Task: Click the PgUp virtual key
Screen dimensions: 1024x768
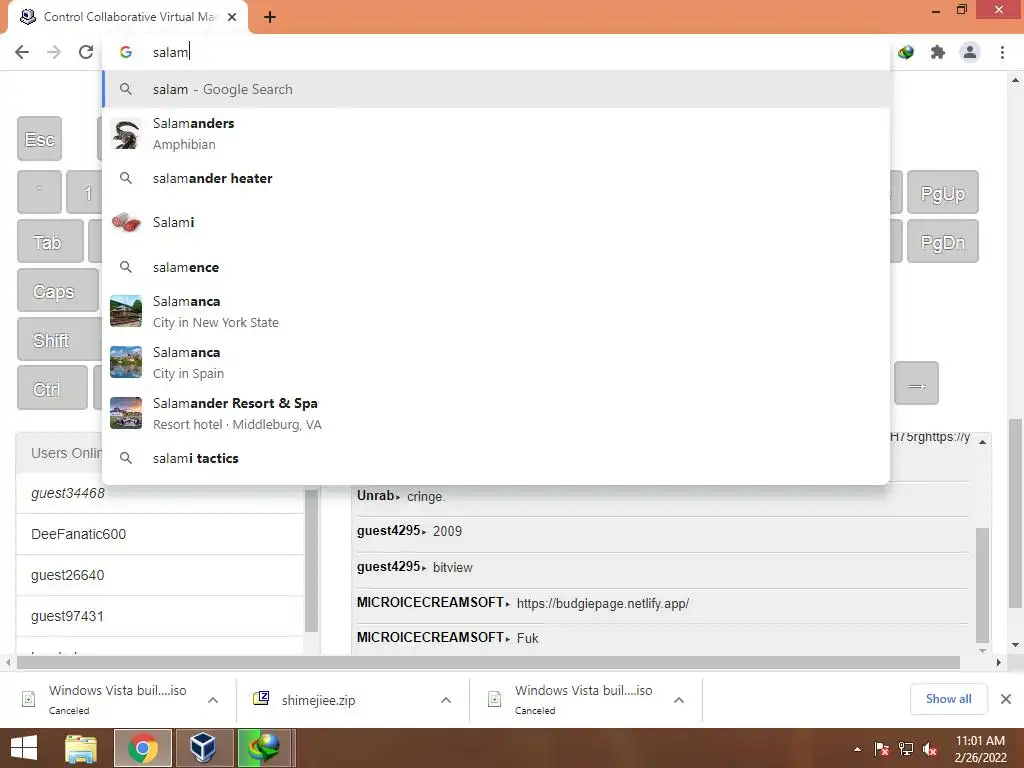Action: click(942, 193)
